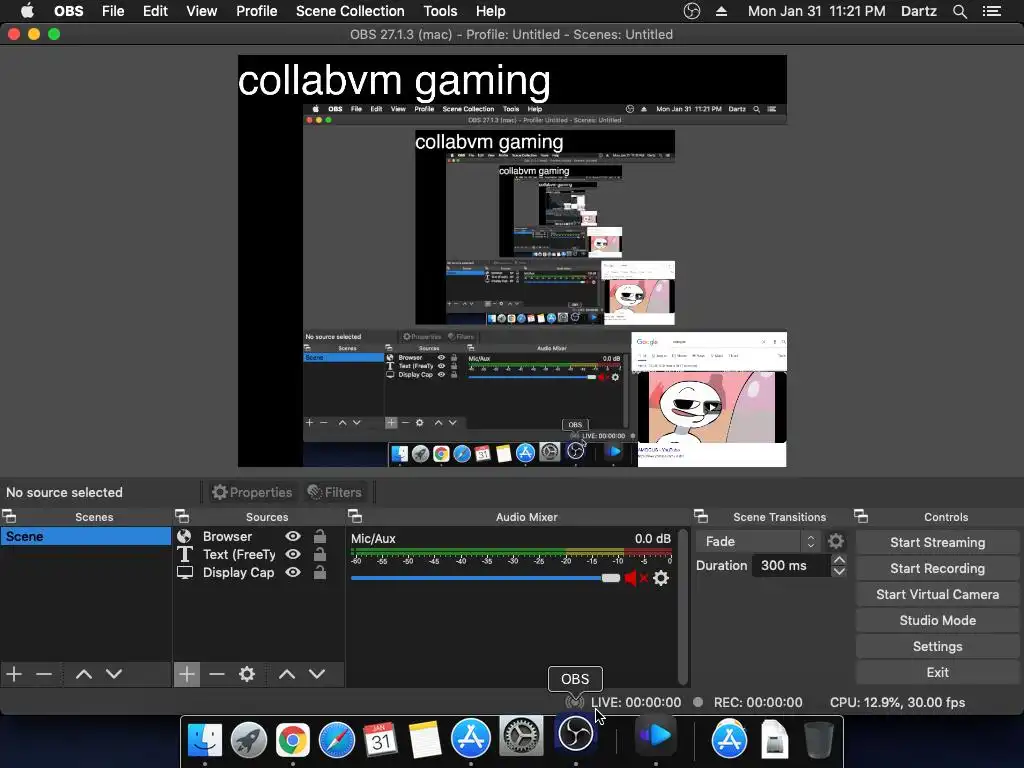Open the Tools menu
Viewport: 1024px width, 768px height.
tap(440, 11)
